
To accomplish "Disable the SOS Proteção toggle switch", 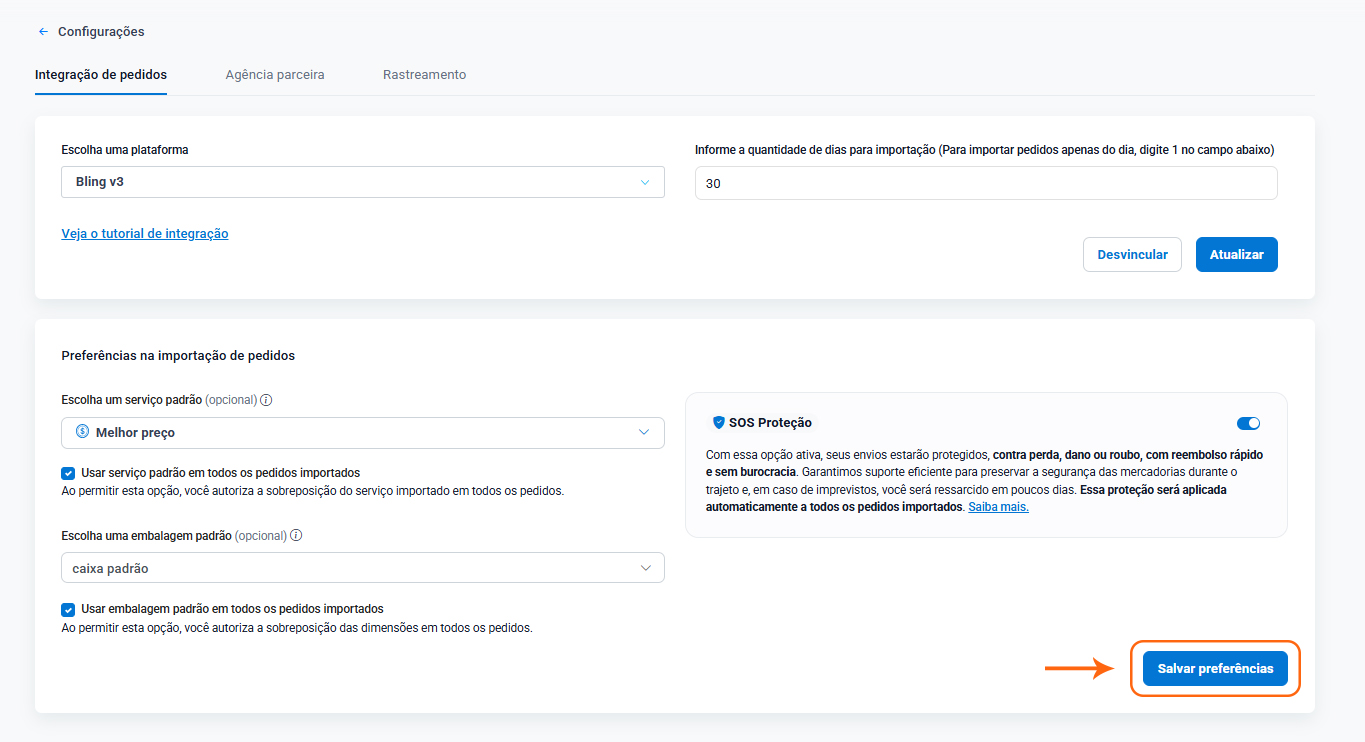I will (1248, 423).
